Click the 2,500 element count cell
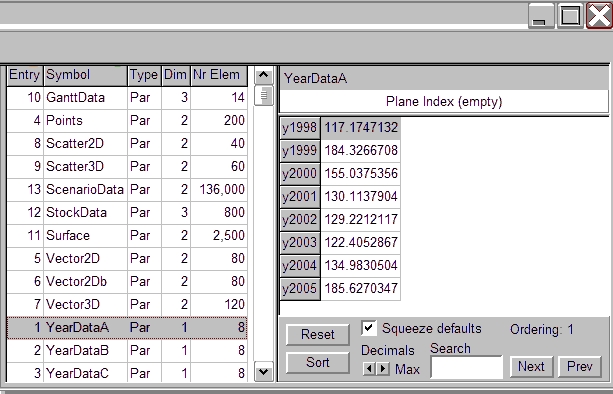 pos(219,236)
